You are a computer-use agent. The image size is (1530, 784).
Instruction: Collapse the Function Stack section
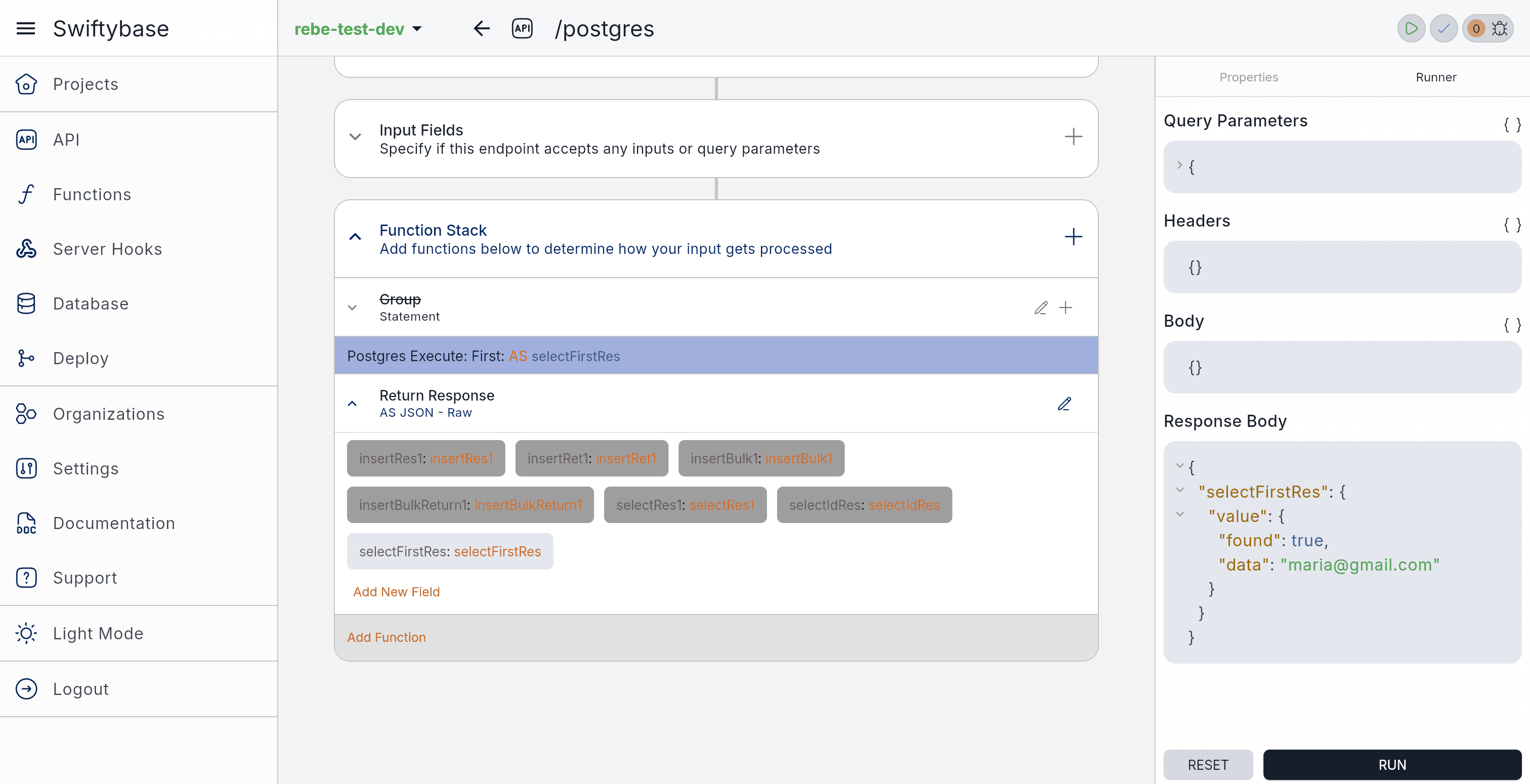tap(355, 237)
